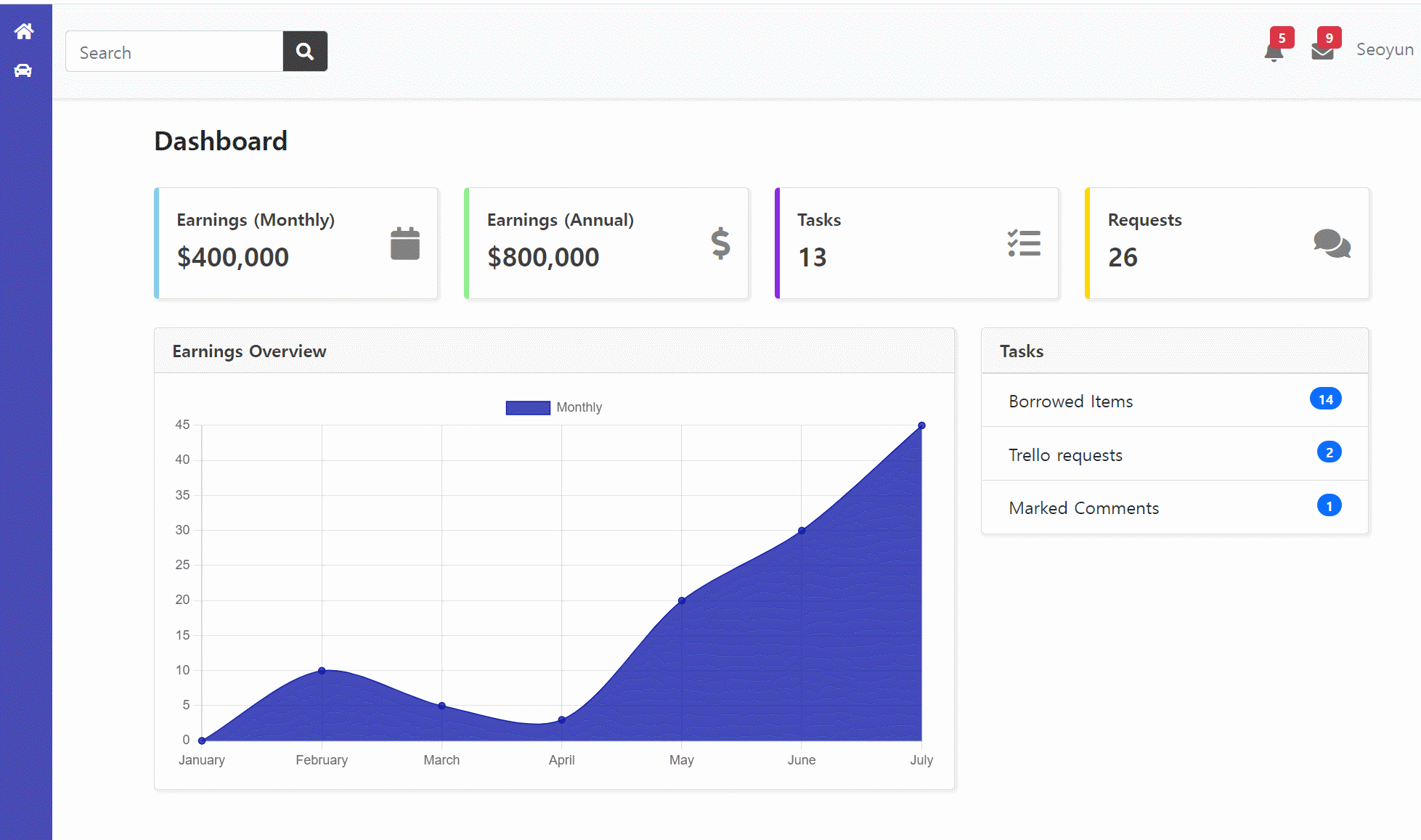1421x840 pixels.
Task: Select Trello requests in the Tasks list
Action: tap(1065, 455)
